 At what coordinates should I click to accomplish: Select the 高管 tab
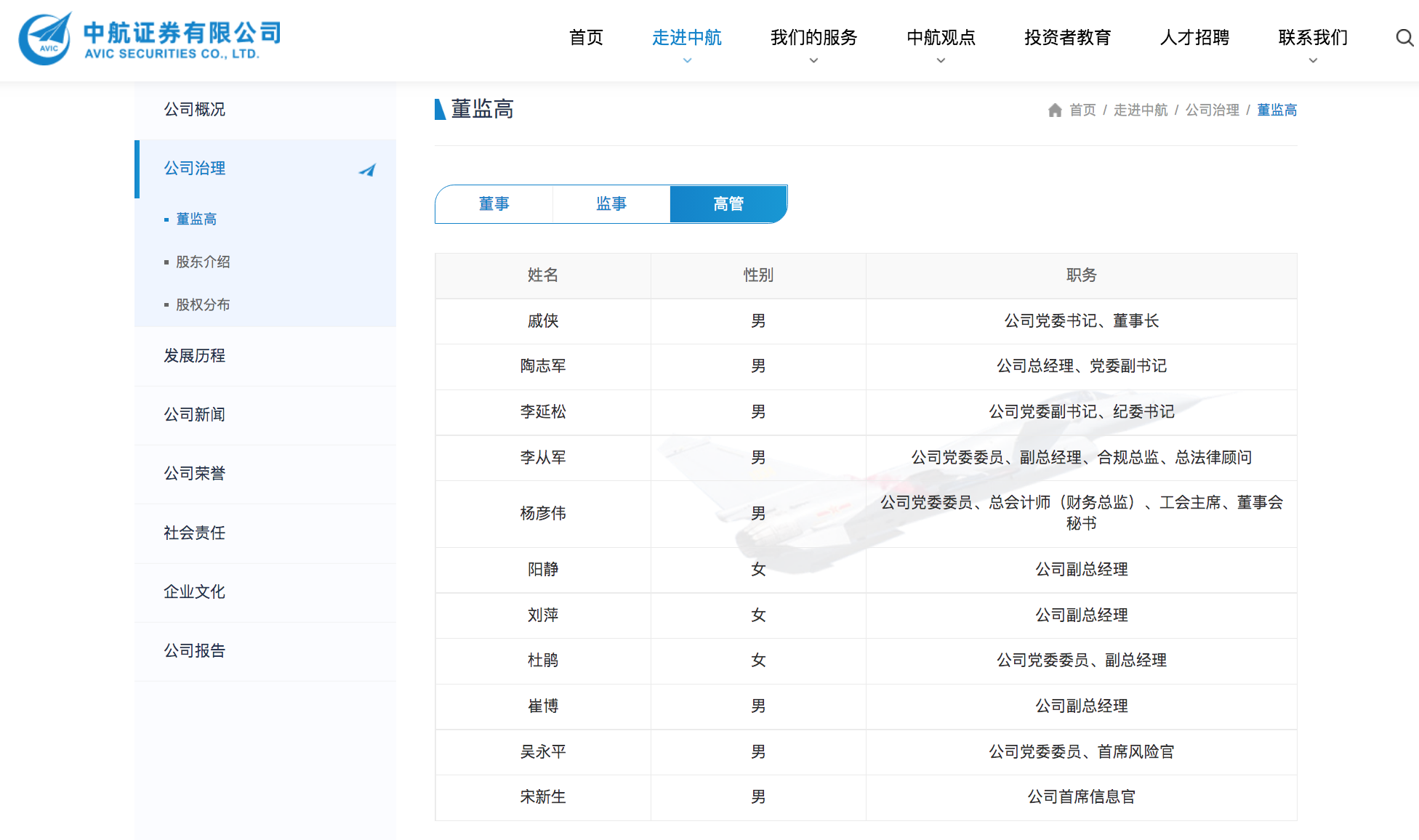click(728, 204)
